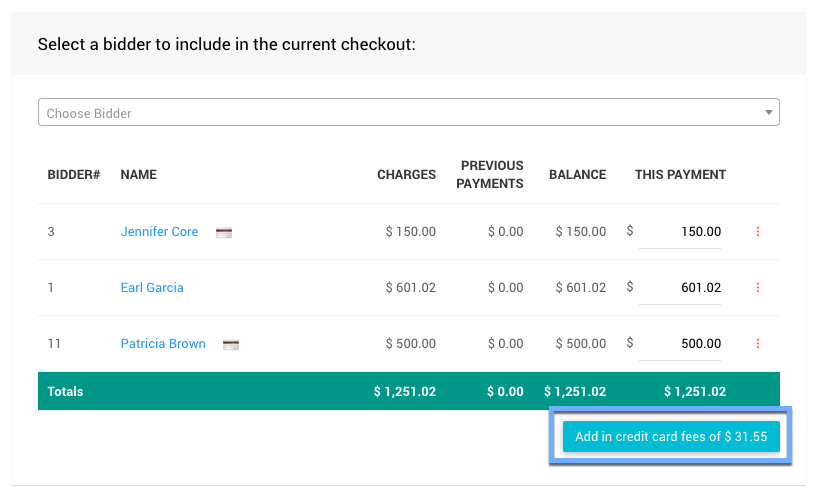The image size is (815, 498).
Task: Click the CHARGES column header
Action: click(406, 175)
